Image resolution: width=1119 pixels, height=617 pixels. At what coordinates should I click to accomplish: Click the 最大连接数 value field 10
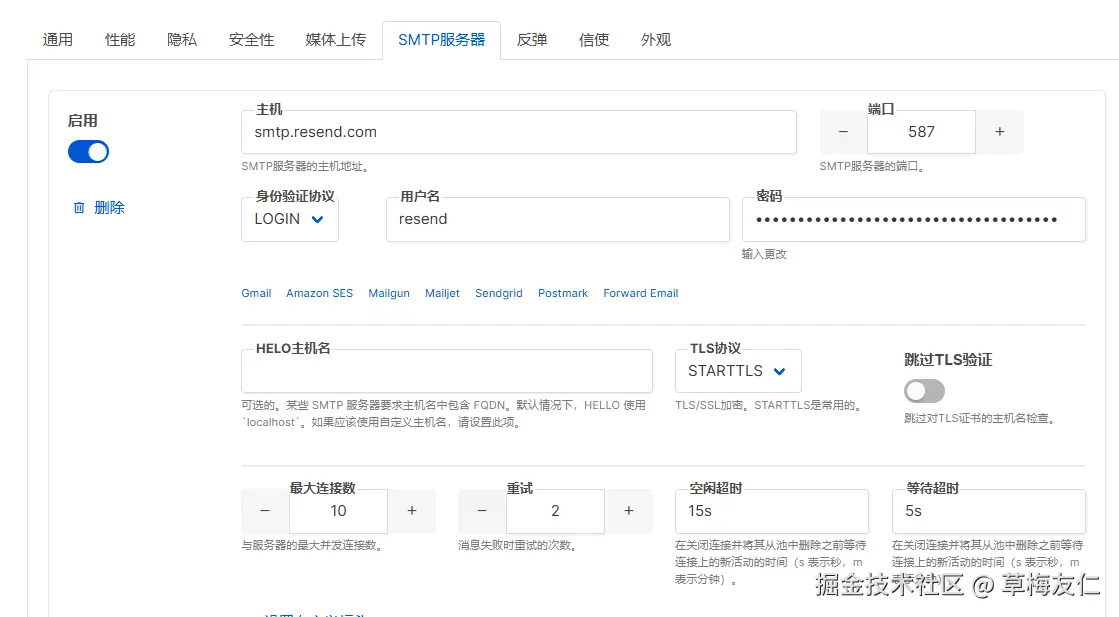(x=338, y=511)
